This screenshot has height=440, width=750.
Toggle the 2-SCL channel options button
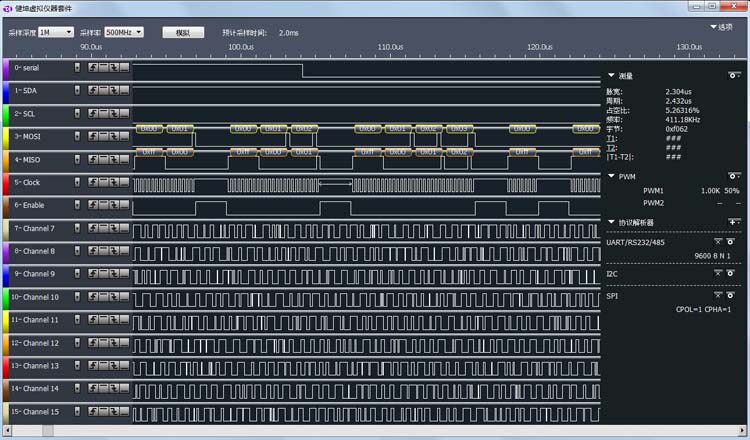[x=78, y=114]
